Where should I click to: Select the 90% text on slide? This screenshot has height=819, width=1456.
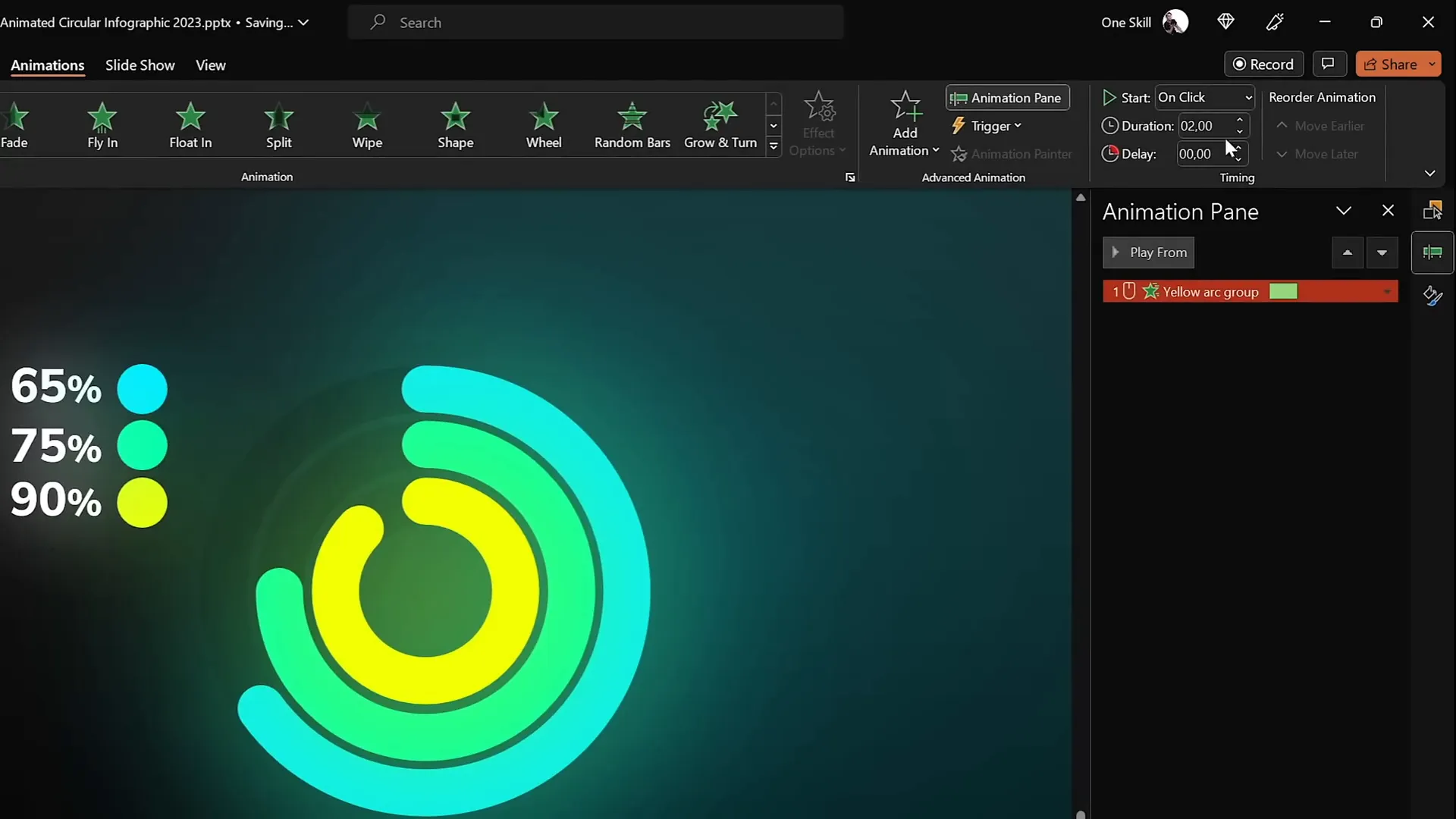(56, 500)
